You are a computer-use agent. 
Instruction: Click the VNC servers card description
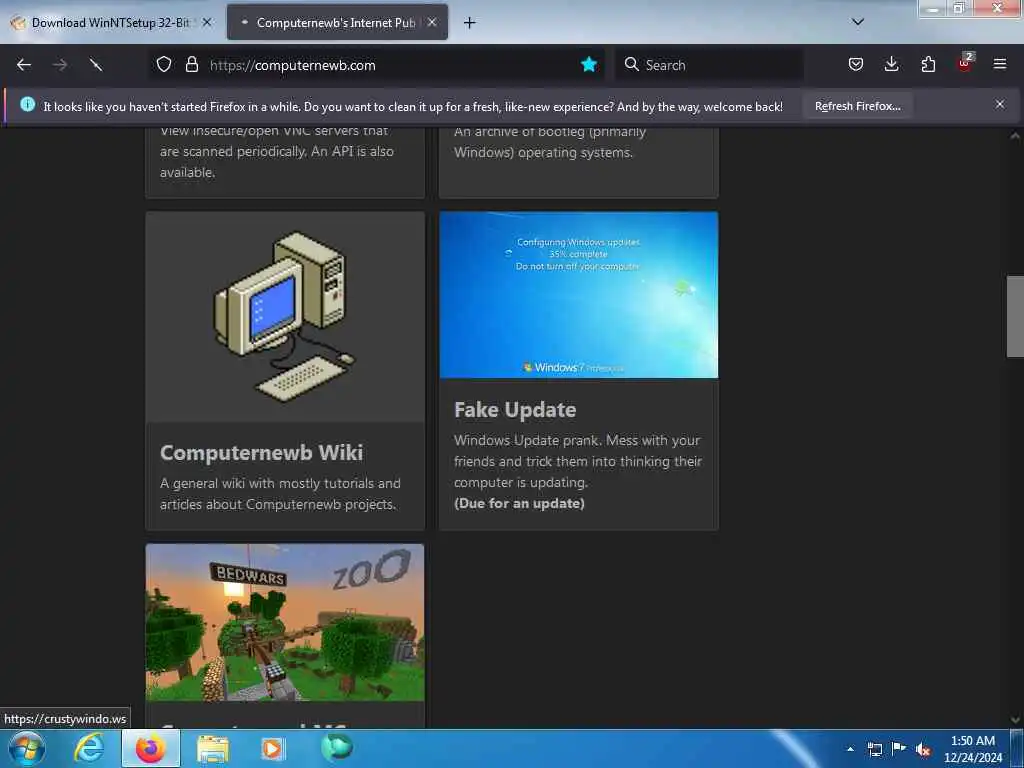point(277,152)
